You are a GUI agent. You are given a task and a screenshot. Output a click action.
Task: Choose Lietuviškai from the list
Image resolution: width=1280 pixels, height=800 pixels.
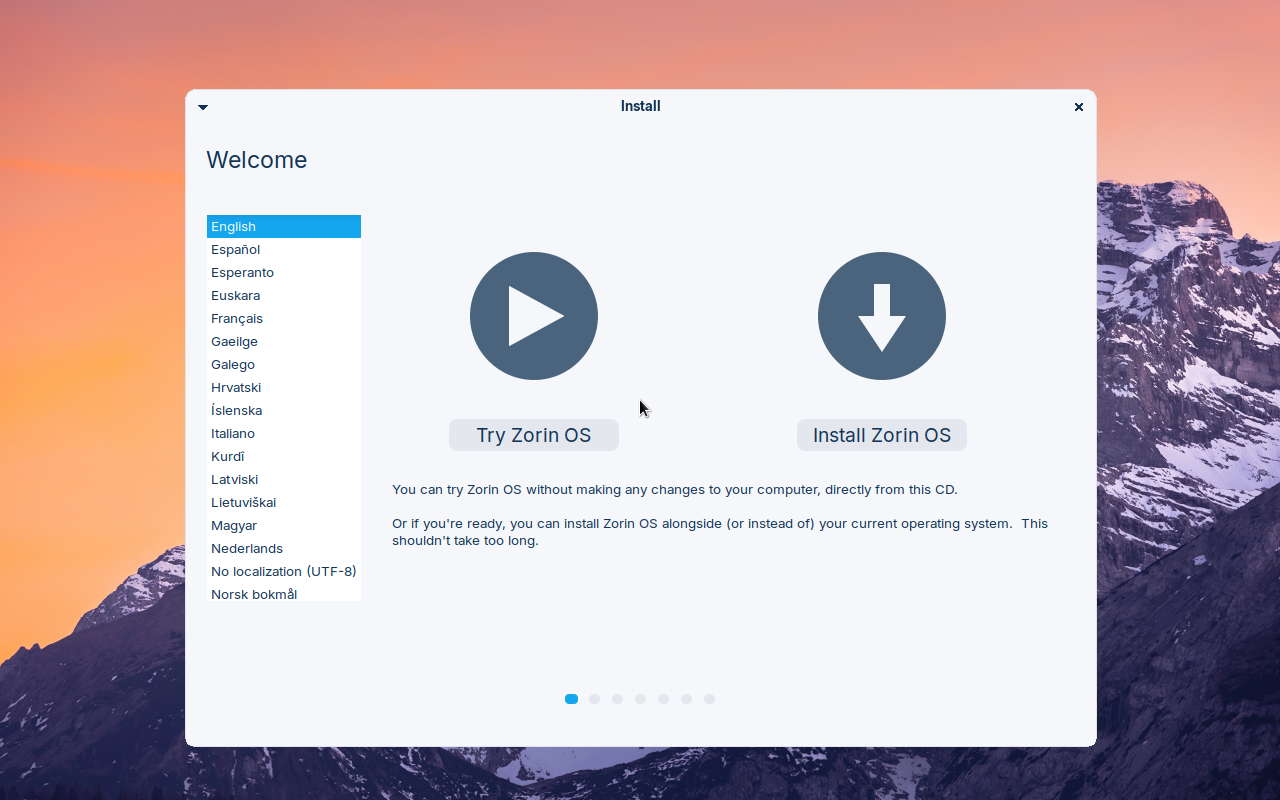[284, 502]
